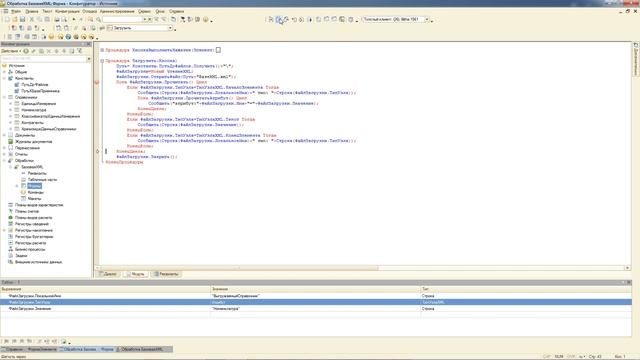Click the delete X icon in the configuration panel toolbar
Viewport: 640px width, 360px height.
(49, 51)
